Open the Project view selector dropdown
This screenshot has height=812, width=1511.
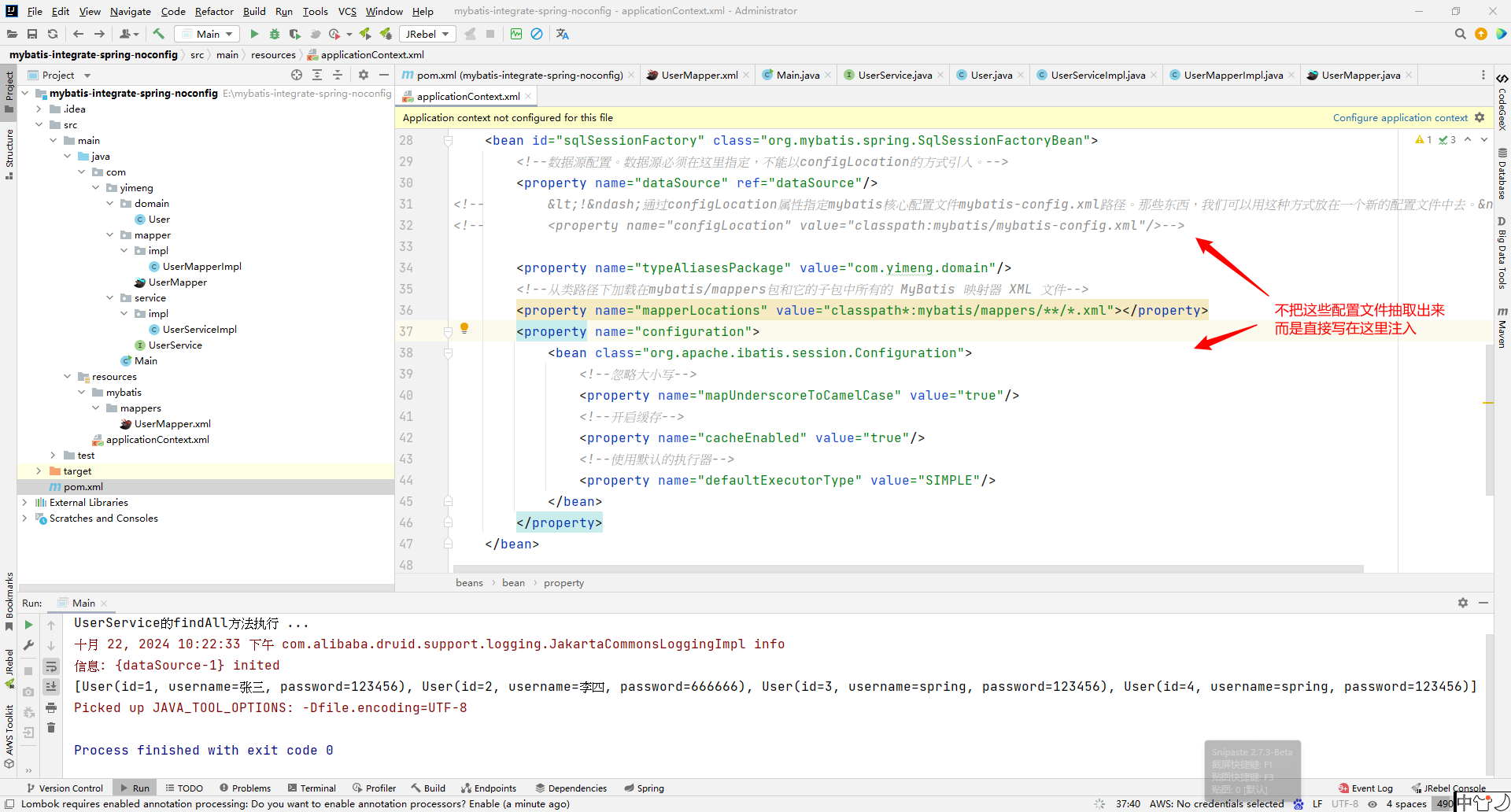[60, 75]
